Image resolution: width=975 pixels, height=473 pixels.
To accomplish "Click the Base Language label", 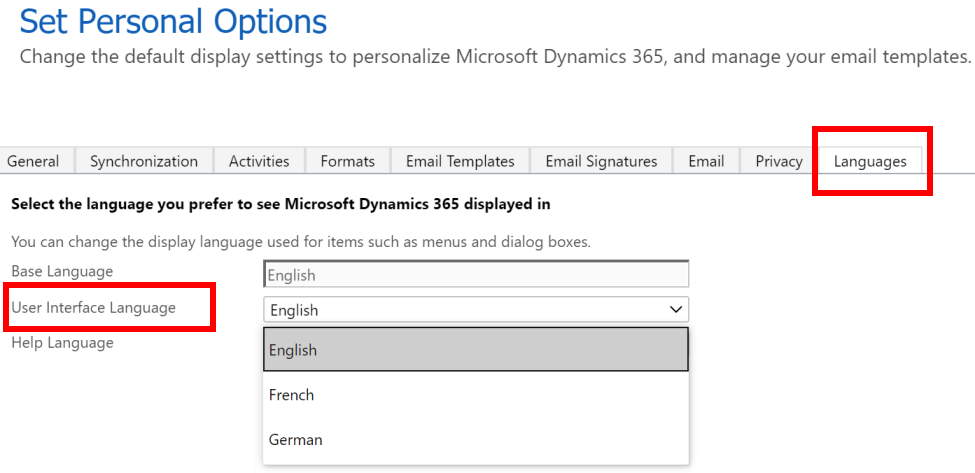I will click(62, 271).
